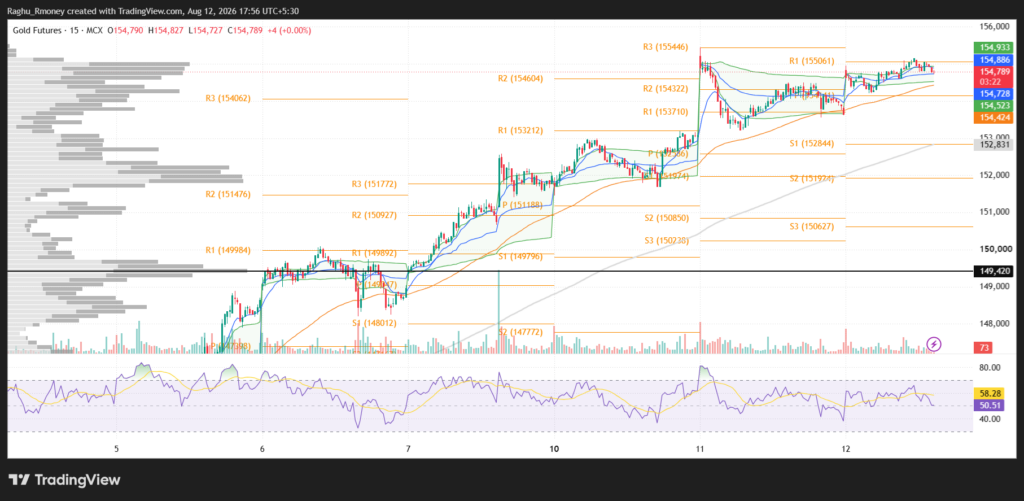Click the green 154,523 price tag
Viewport: 1024px width, 501px height.
(993, 106)
